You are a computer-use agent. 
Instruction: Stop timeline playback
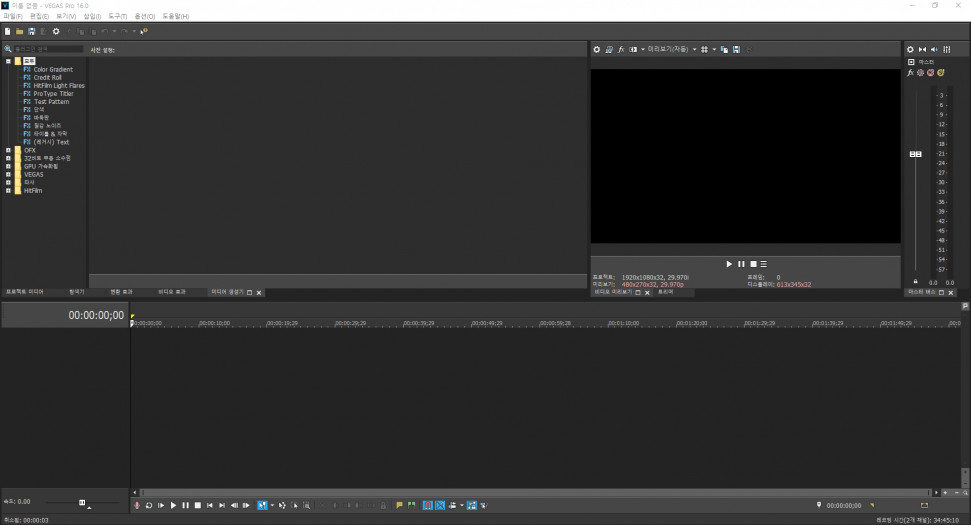[198, 505]
